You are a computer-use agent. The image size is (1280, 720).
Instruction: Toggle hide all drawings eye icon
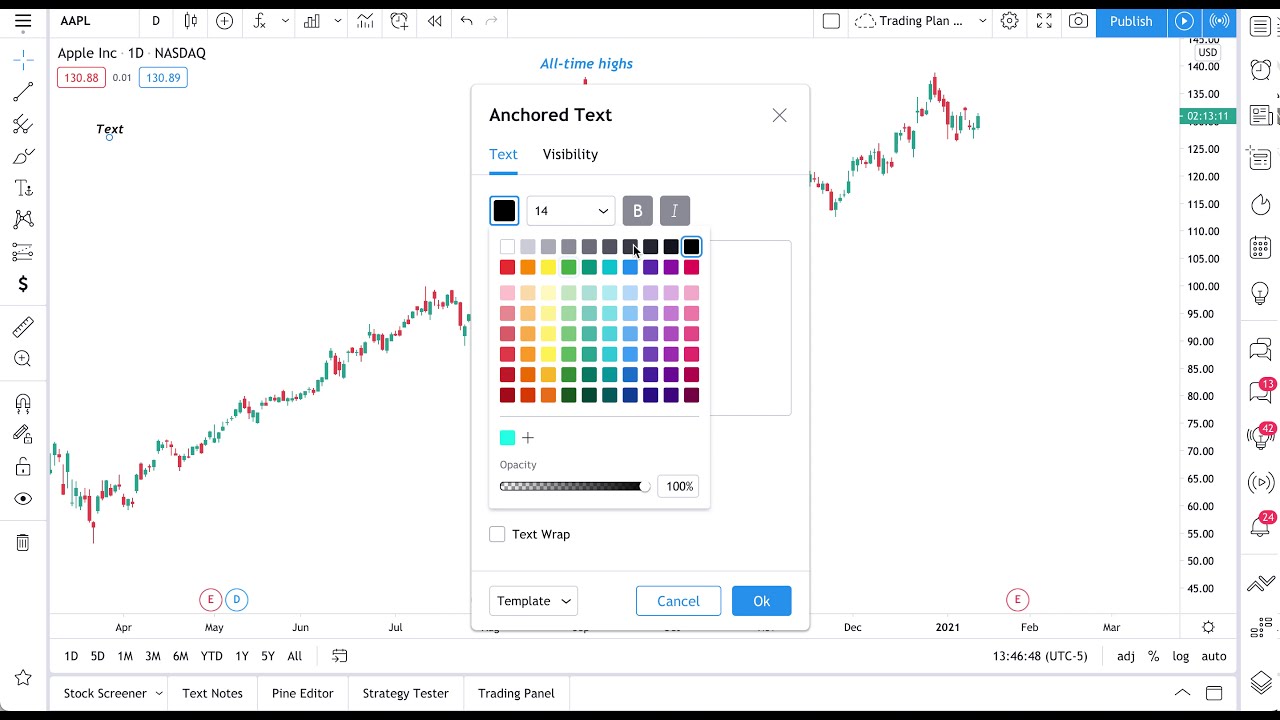[x=23, y=499]
